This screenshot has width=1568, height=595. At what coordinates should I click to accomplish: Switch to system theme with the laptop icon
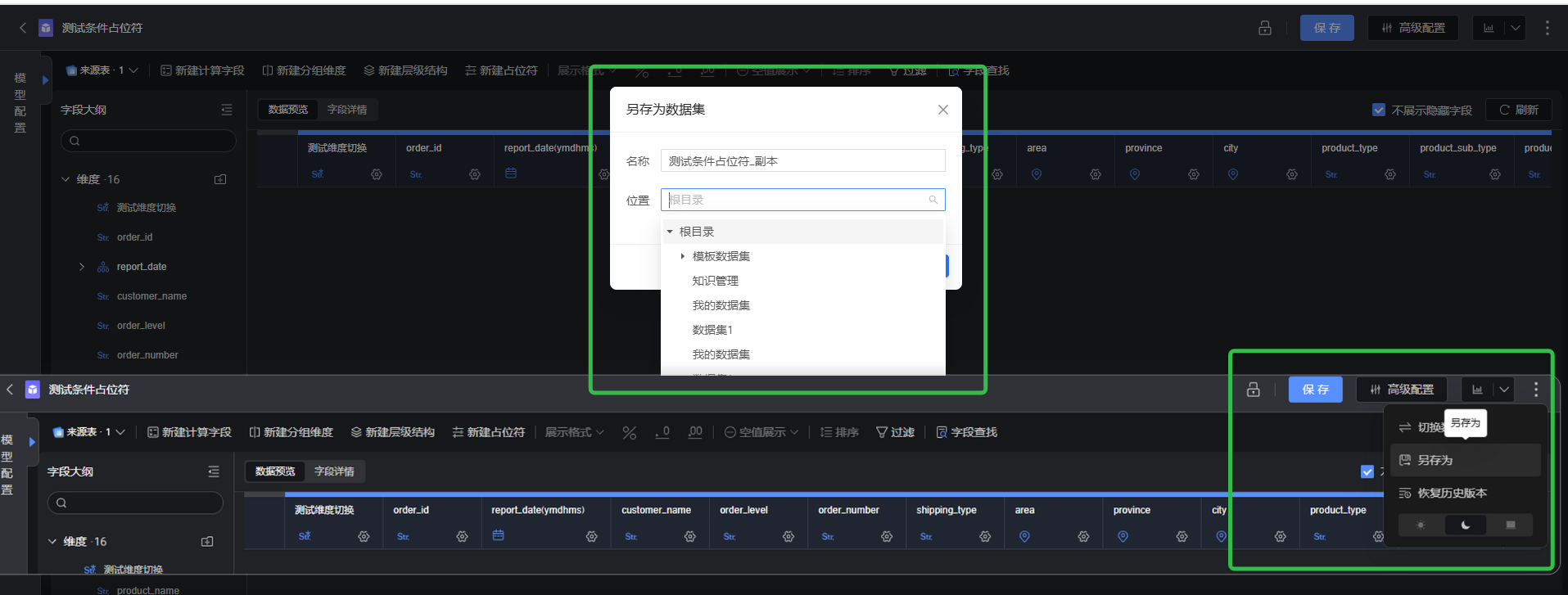1511,525
